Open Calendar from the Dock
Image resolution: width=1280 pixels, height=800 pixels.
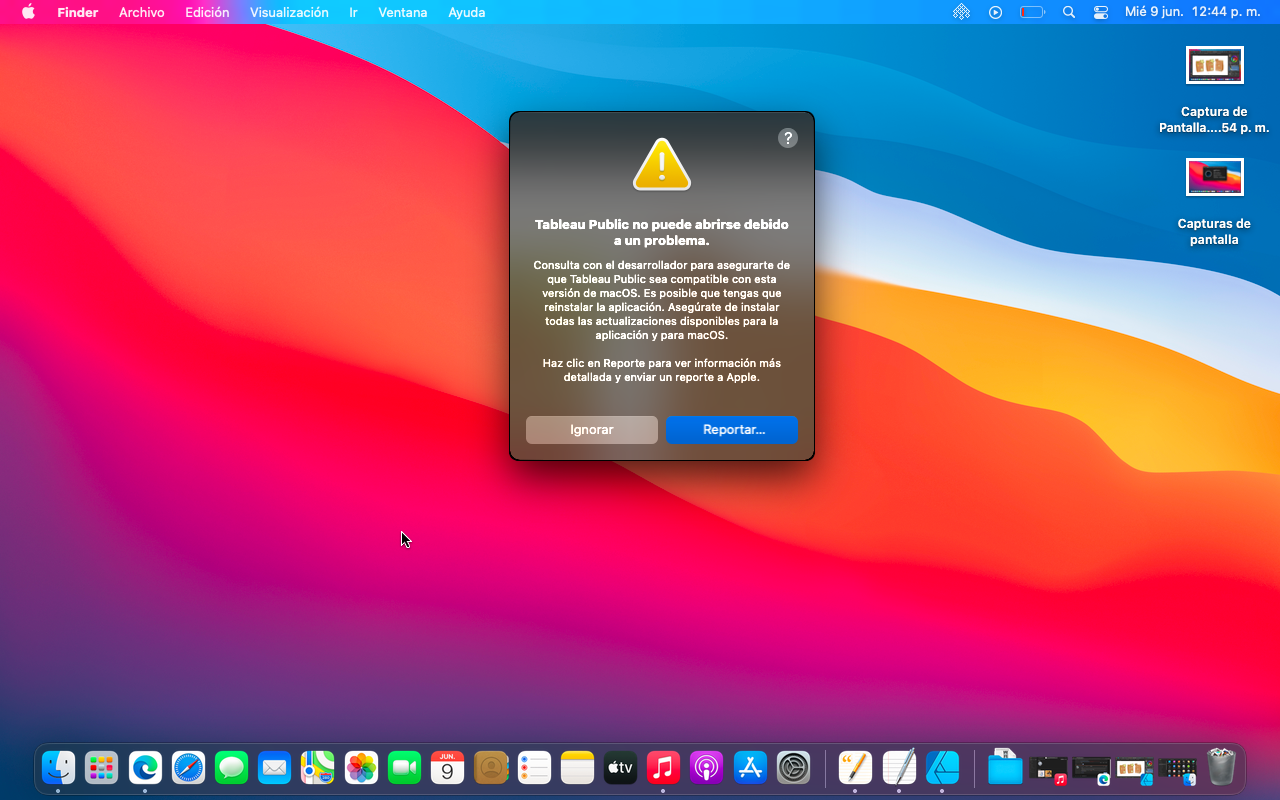(447, 768)
